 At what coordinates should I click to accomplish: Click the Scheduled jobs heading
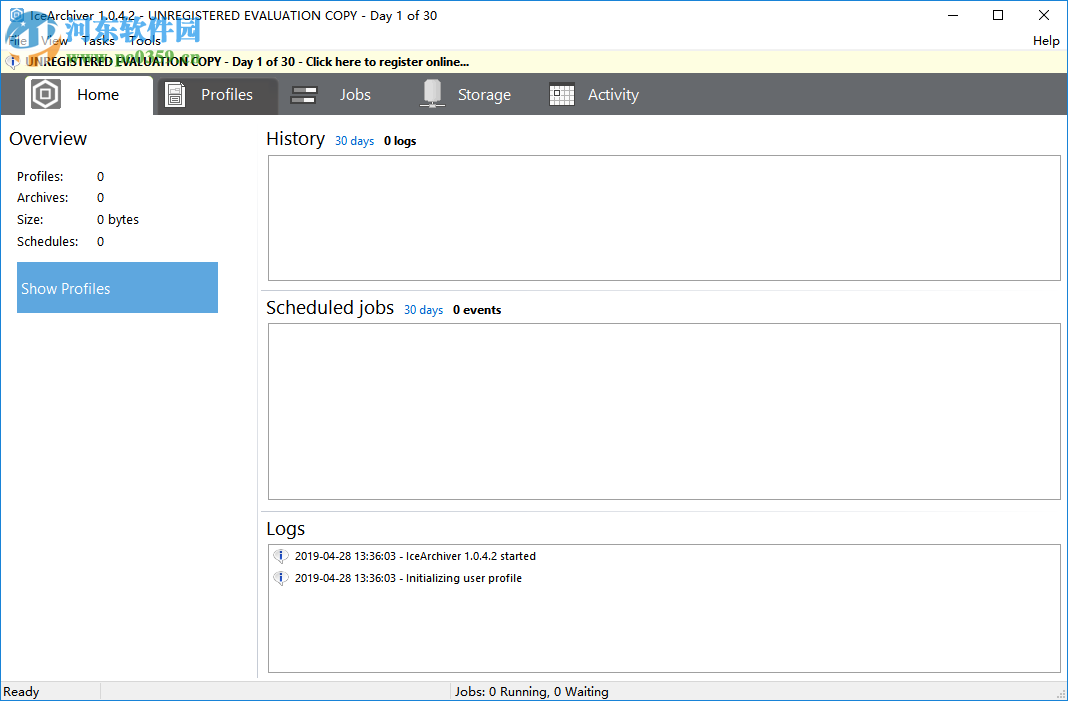330,308
